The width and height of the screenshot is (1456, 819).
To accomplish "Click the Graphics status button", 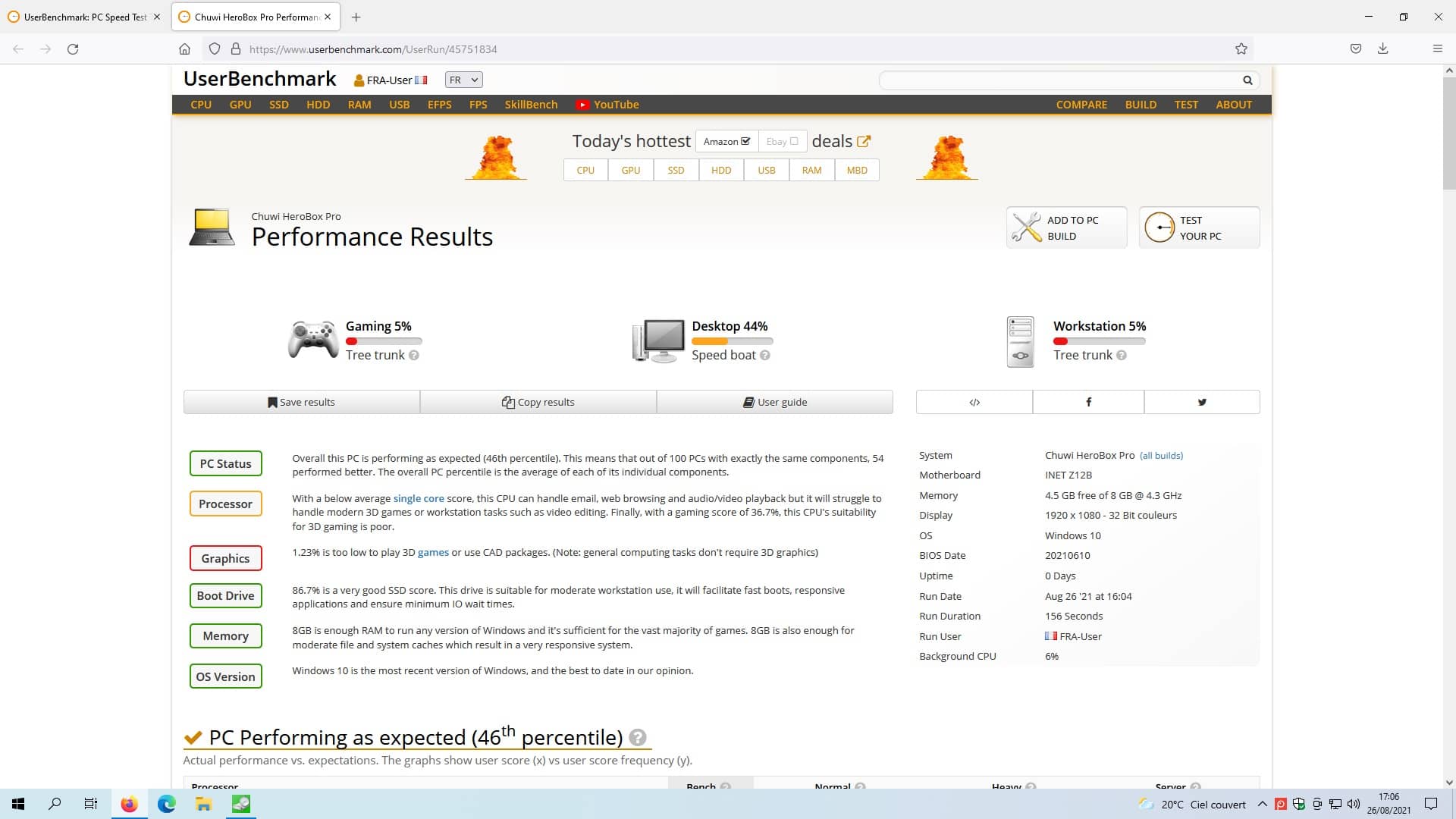I will coord(225,558).
